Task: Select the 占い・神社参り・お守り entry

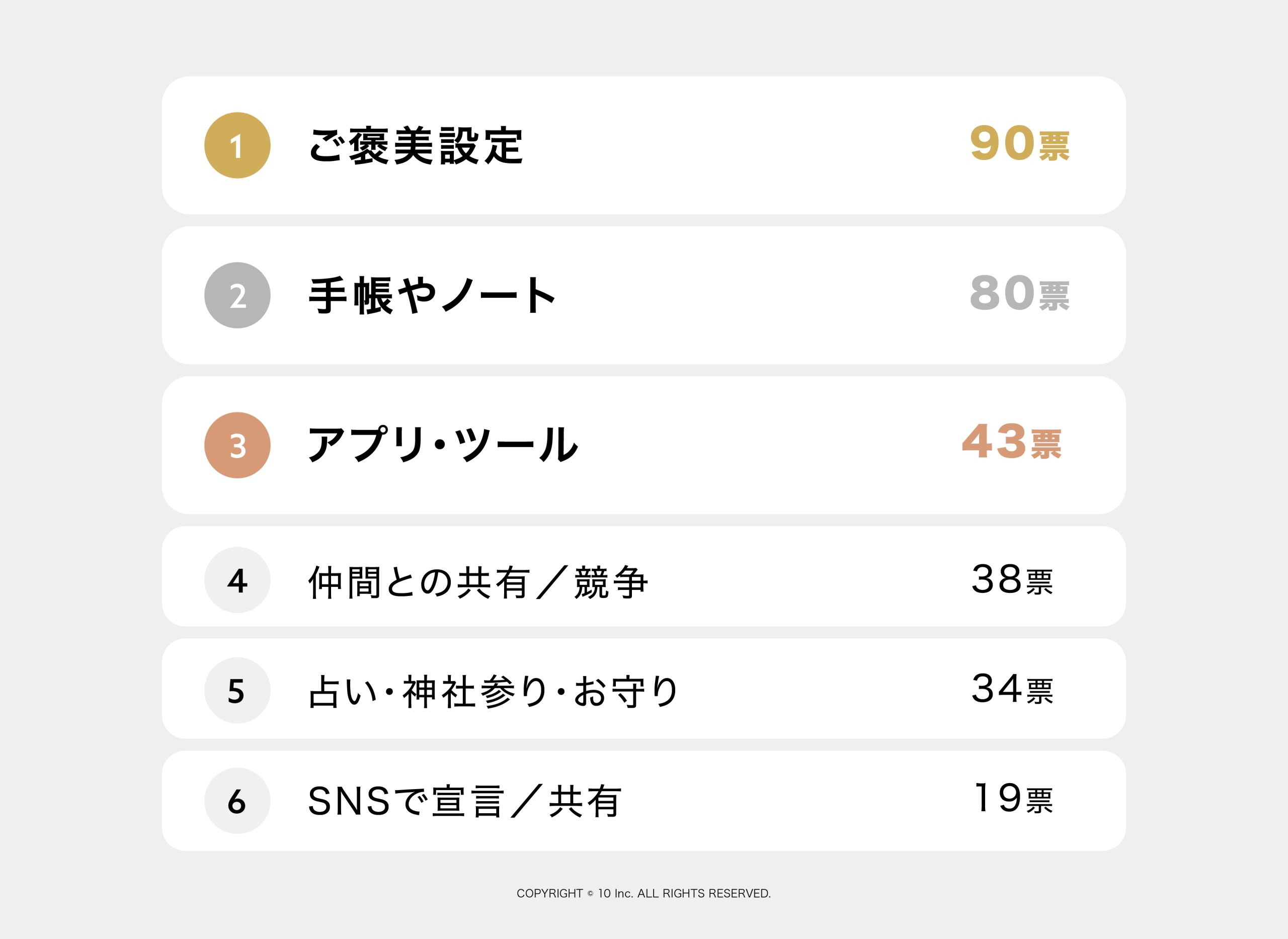Action: [493, 692]
